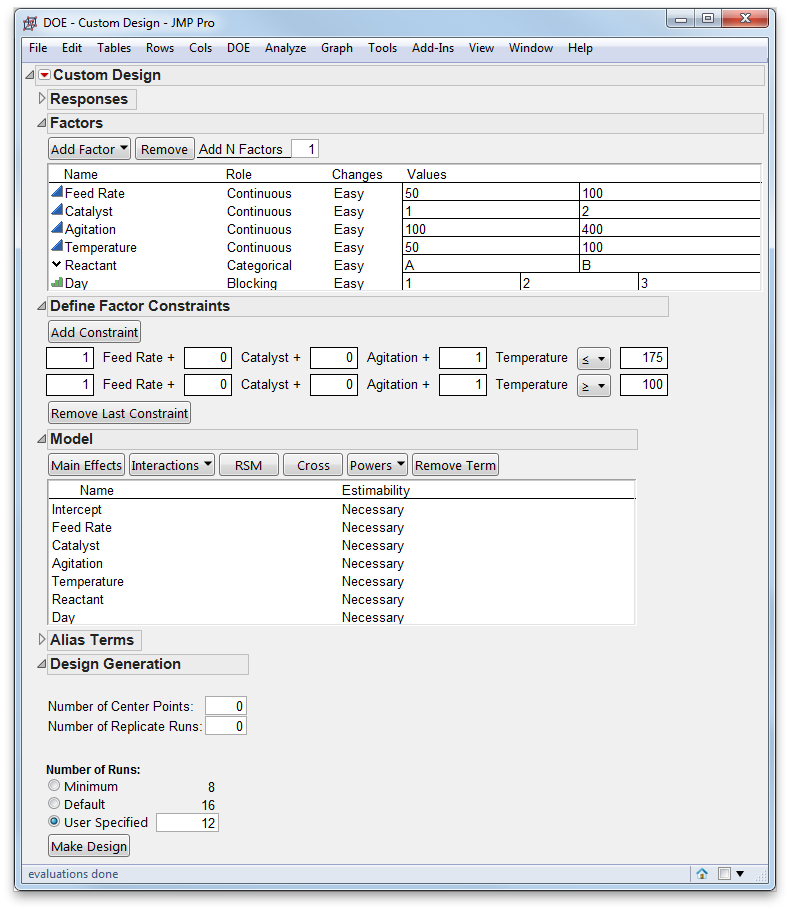Image resolution: width=790 pixels, height=911 pixels.
Task: Click the constraint limit field showing 100
Action: 644,385
